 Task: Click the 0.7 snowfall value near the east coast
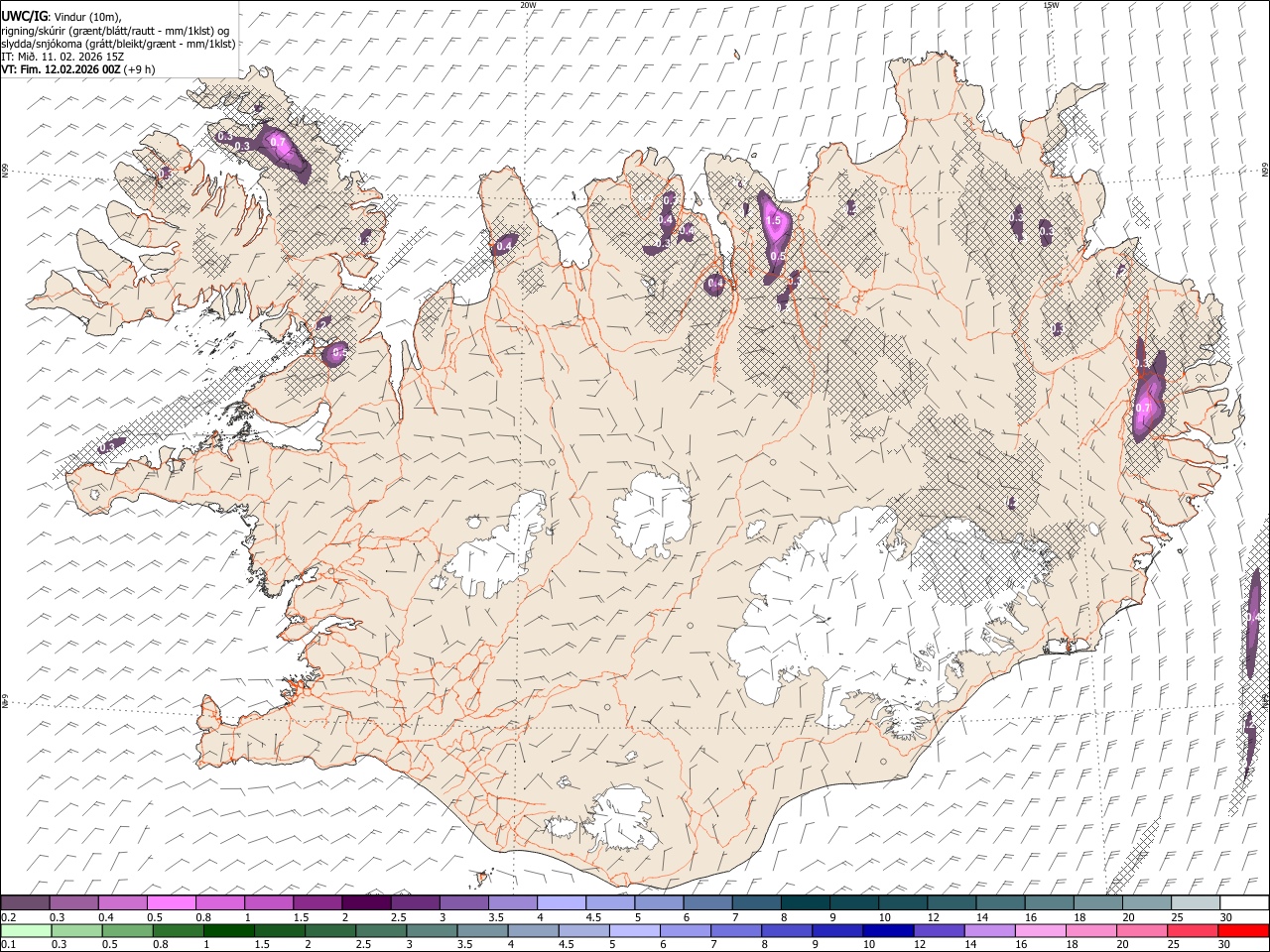1142,408
